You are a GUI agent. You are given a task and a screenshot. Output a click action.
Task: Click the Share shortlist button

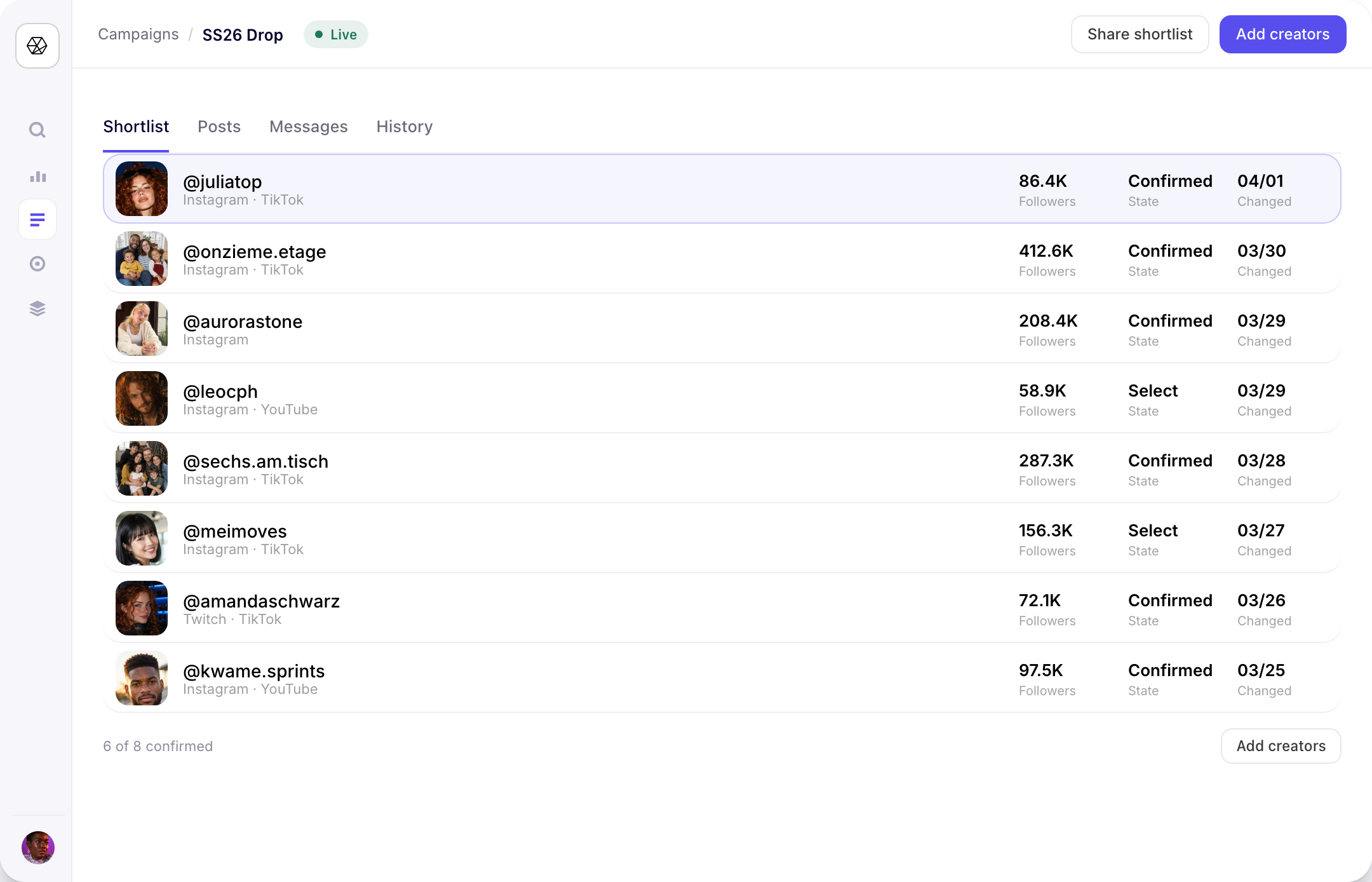1140,34
